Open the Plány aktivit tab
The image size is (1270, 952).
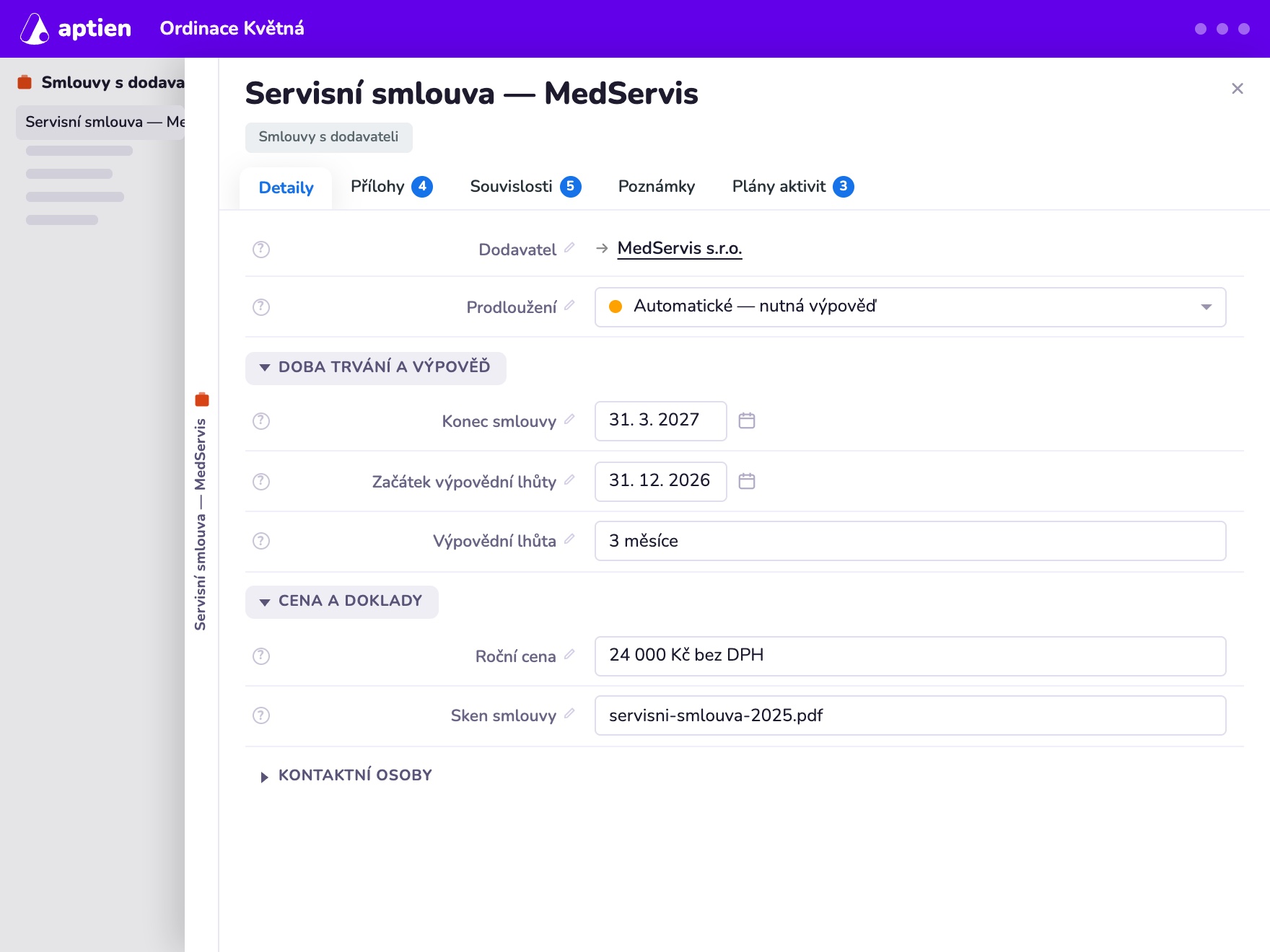point(793,187)
